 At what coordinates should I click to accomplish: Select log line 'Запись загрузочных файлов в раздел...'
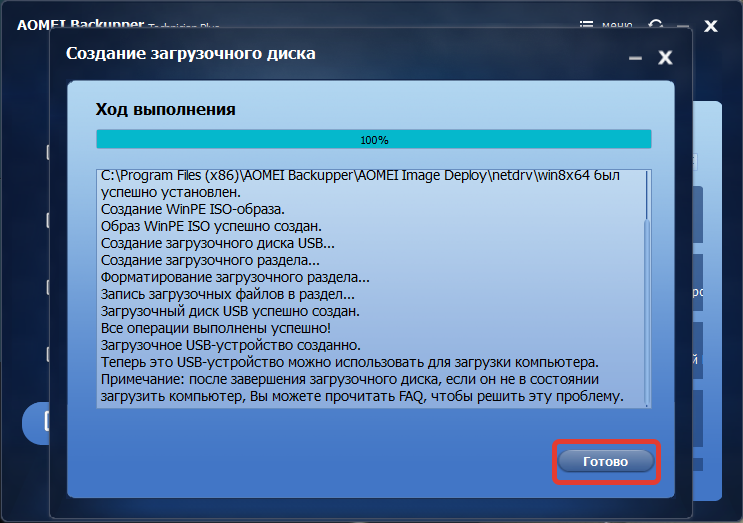228,295
